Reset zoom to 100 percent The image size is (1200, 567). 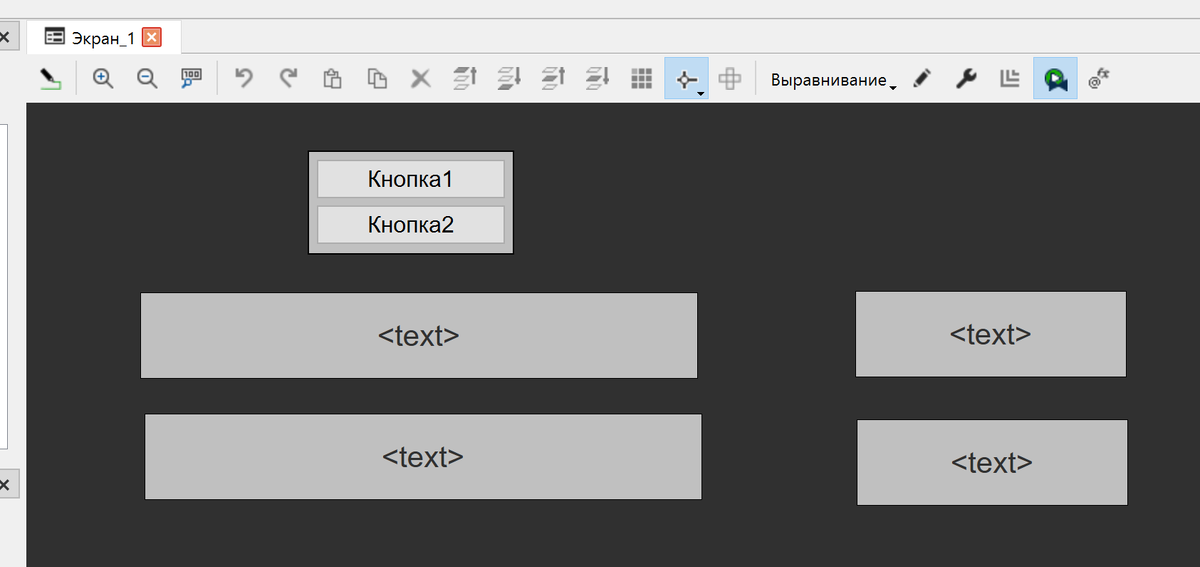coord(191,79)
